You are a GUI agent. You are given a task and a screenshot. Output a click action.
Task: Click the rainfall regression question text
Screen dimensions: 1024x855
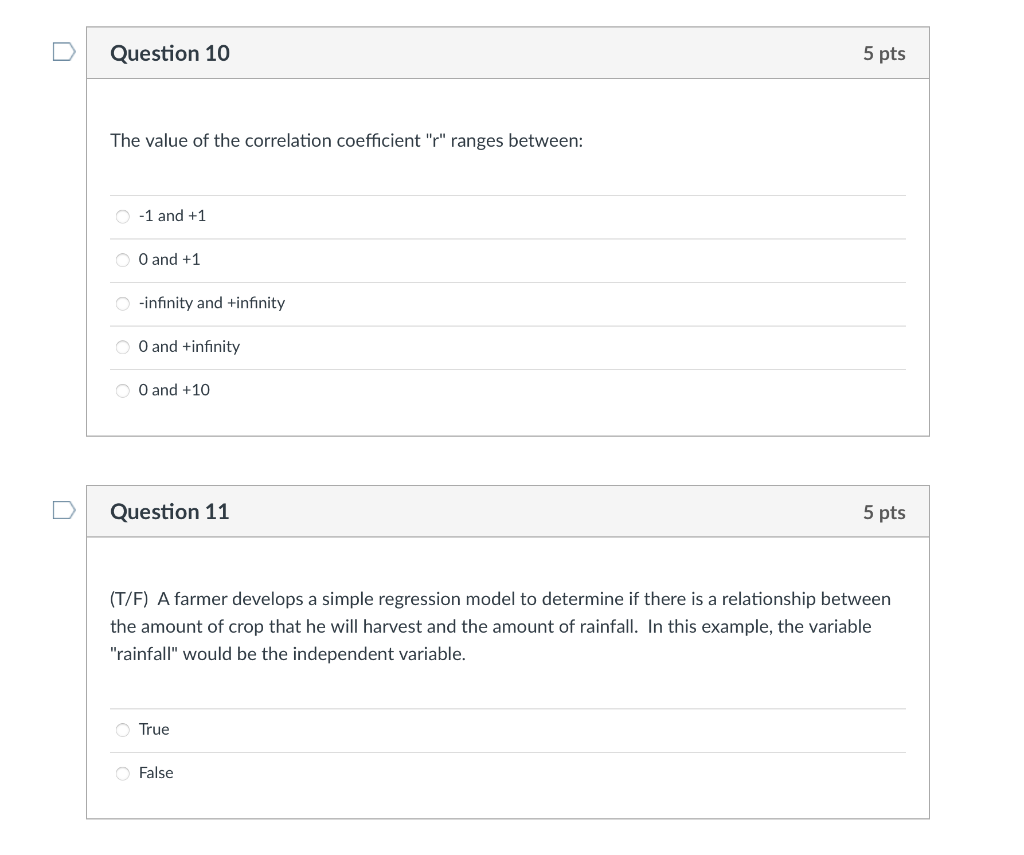coord(500,626)
